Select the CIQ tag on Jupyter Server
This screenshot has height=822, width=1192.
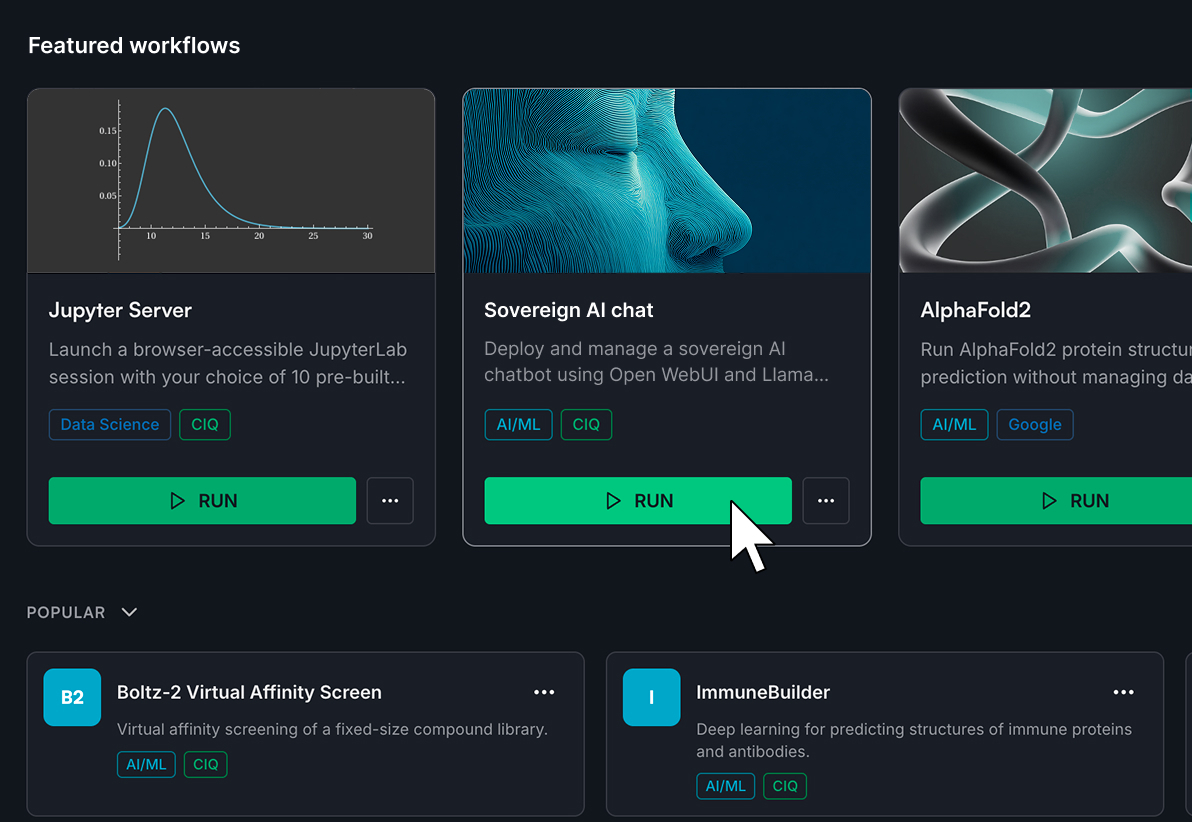pyautogui.click(x=204, y=424)
